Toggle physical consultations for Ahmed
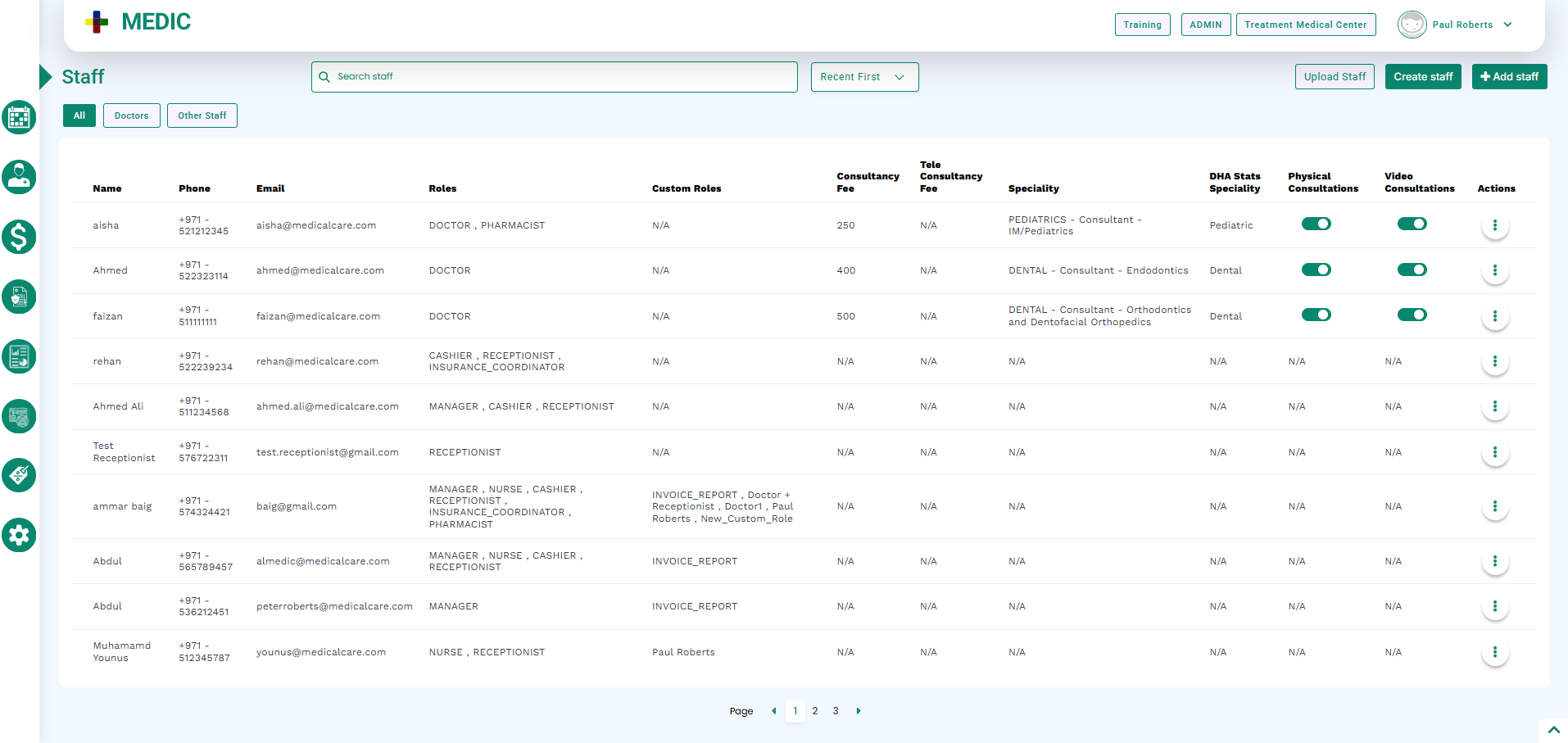Image resolution: width=1568 pixels, height=743 pixels. point(1316,270)
